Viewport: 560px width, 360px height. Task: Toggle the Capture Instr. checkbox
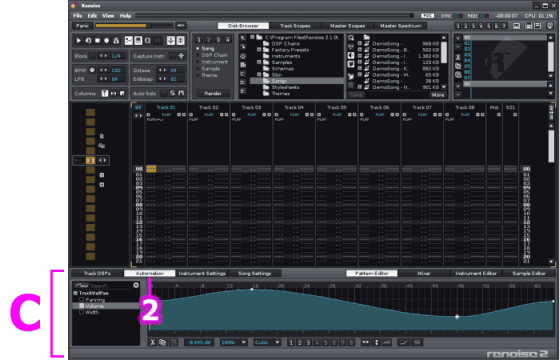(172, 56)
